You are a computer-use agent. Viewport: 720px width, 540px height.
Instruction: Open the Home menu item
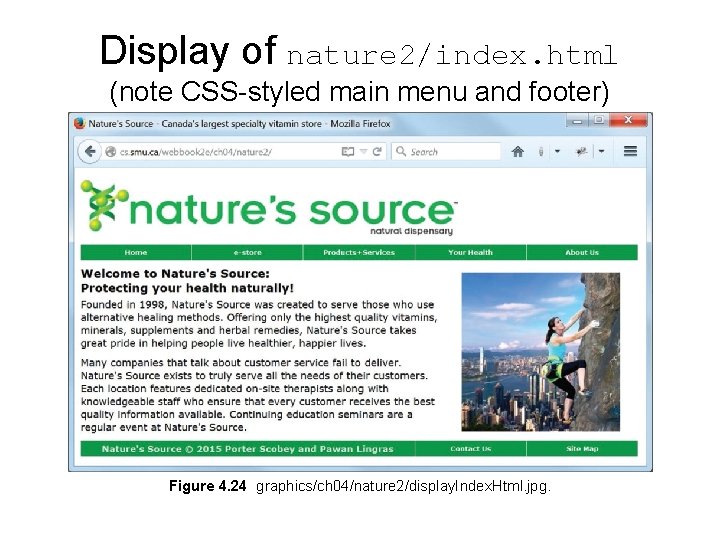pos(136,252)
